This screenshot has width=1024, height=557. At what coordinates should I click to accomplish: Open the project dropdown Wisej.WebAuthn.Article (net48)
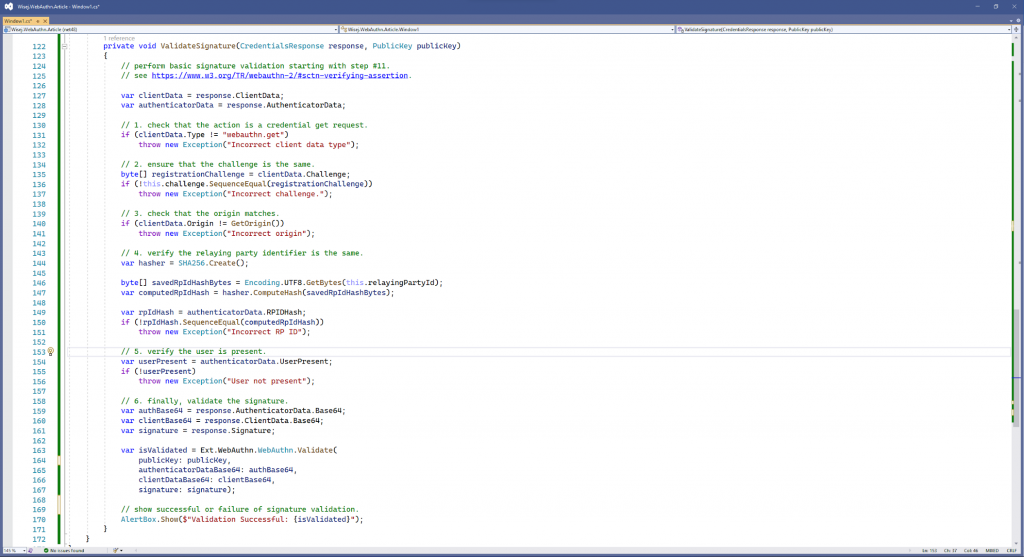[170, 29]
